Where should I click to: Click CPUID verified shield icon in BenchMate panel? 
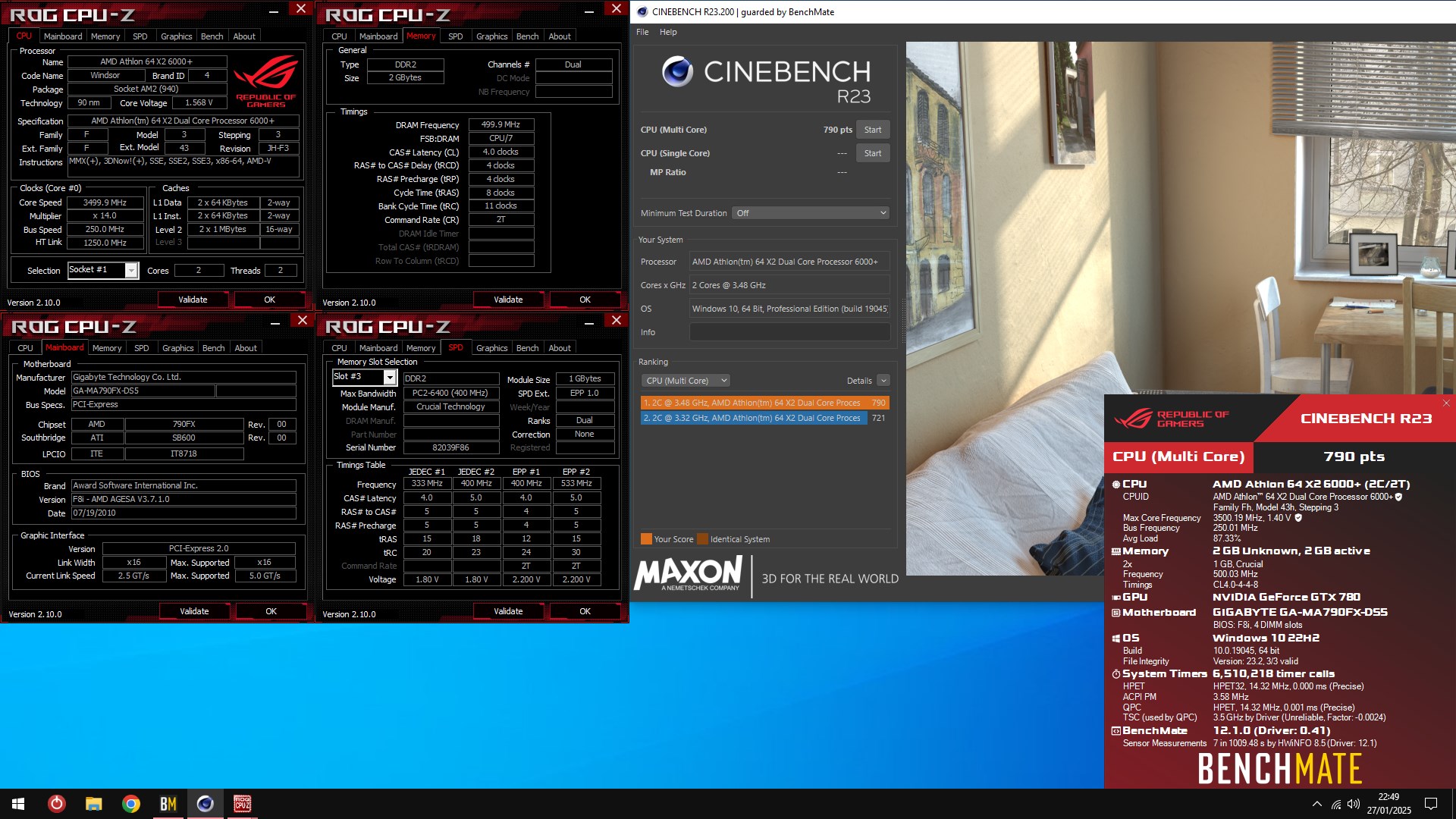[x=1398, y=497]
